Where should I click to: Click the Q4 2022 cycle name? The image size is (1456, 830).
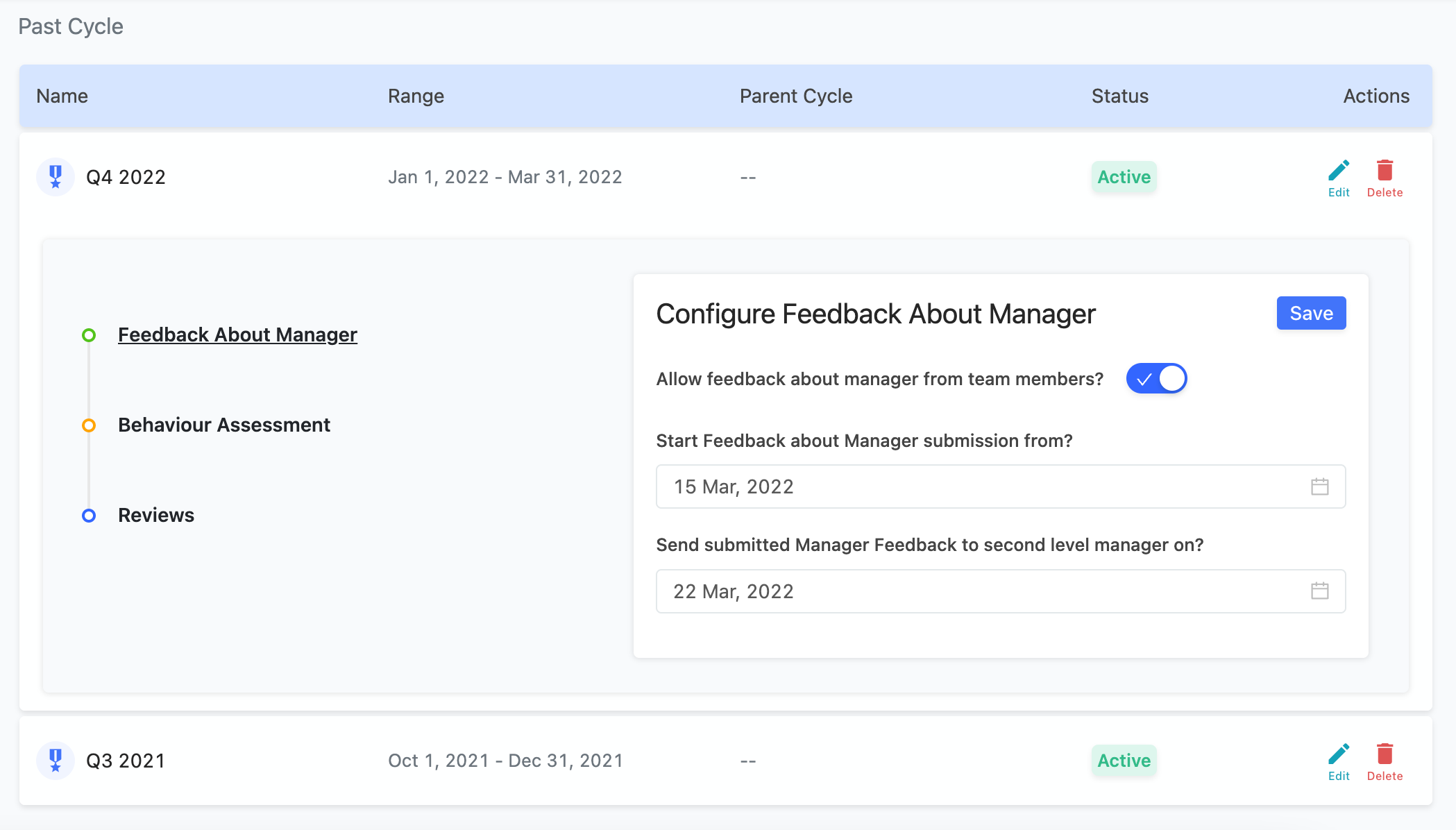click(x=126, y=177)
